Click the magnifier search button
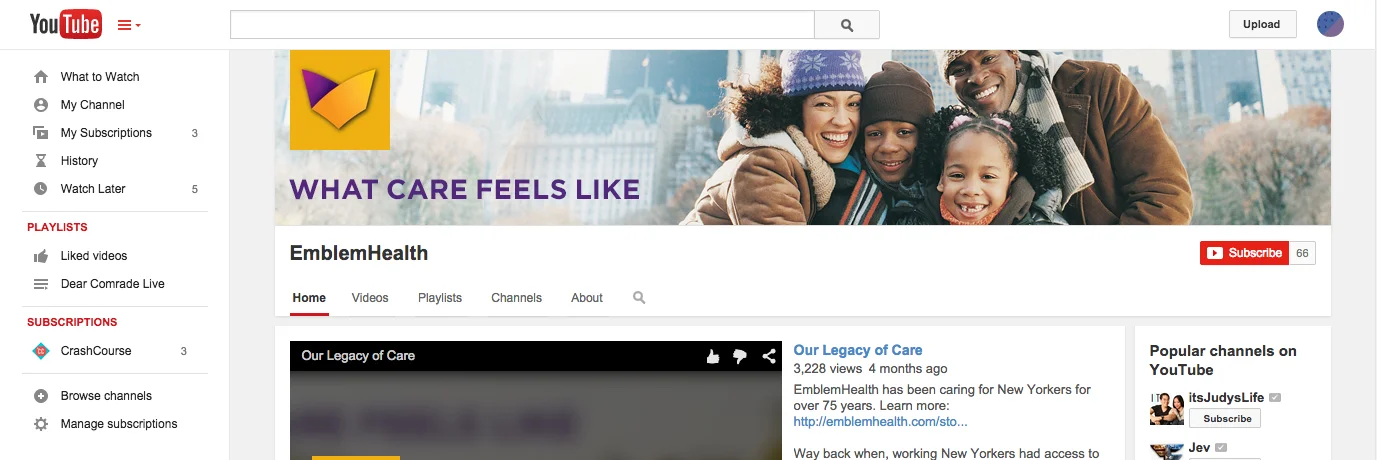 (847, 24)
